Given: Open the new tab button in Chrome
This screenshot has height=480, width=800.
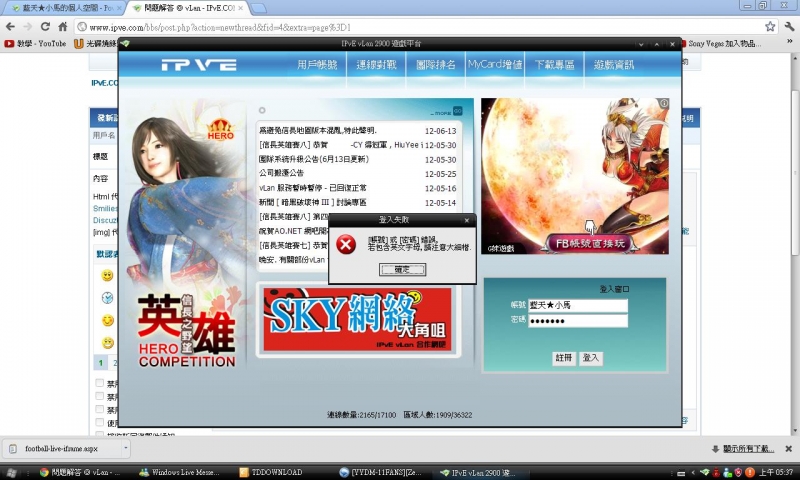Looking at the screenshot, I should coord(258,8).
